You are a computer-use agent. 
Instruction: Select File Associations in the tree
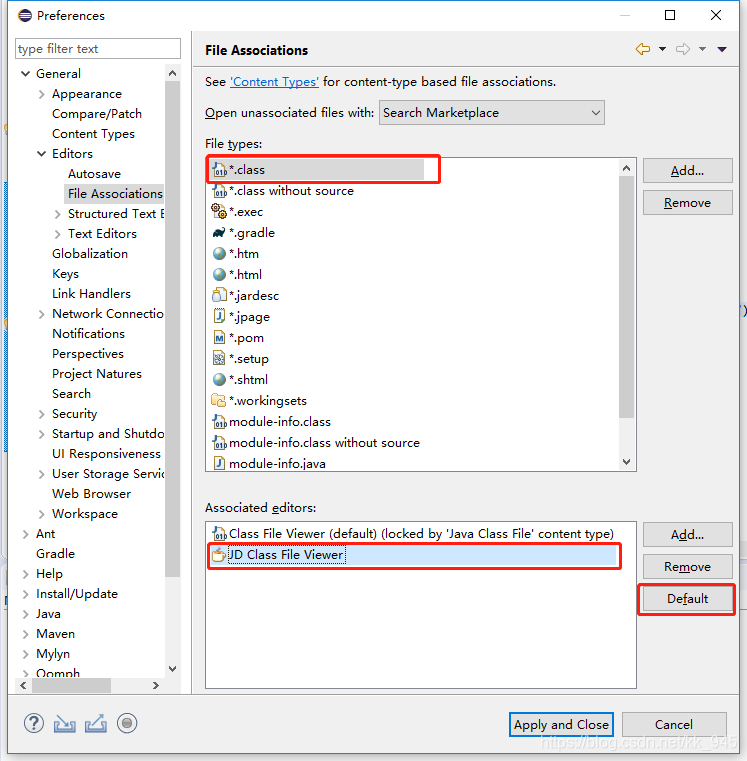pos(115,194)
